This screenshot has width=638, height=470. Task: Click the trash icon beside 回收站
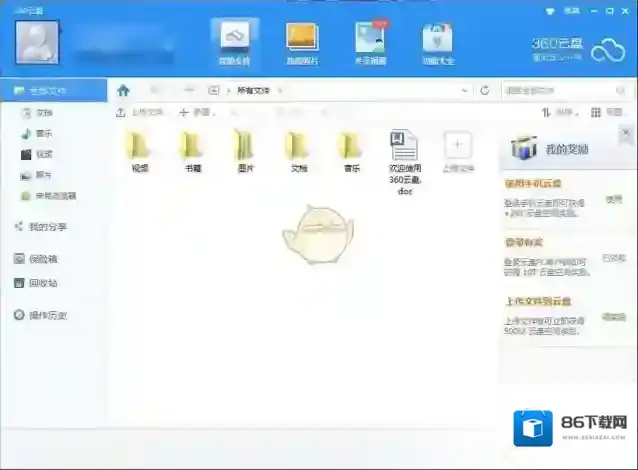(x=19, y=283)
